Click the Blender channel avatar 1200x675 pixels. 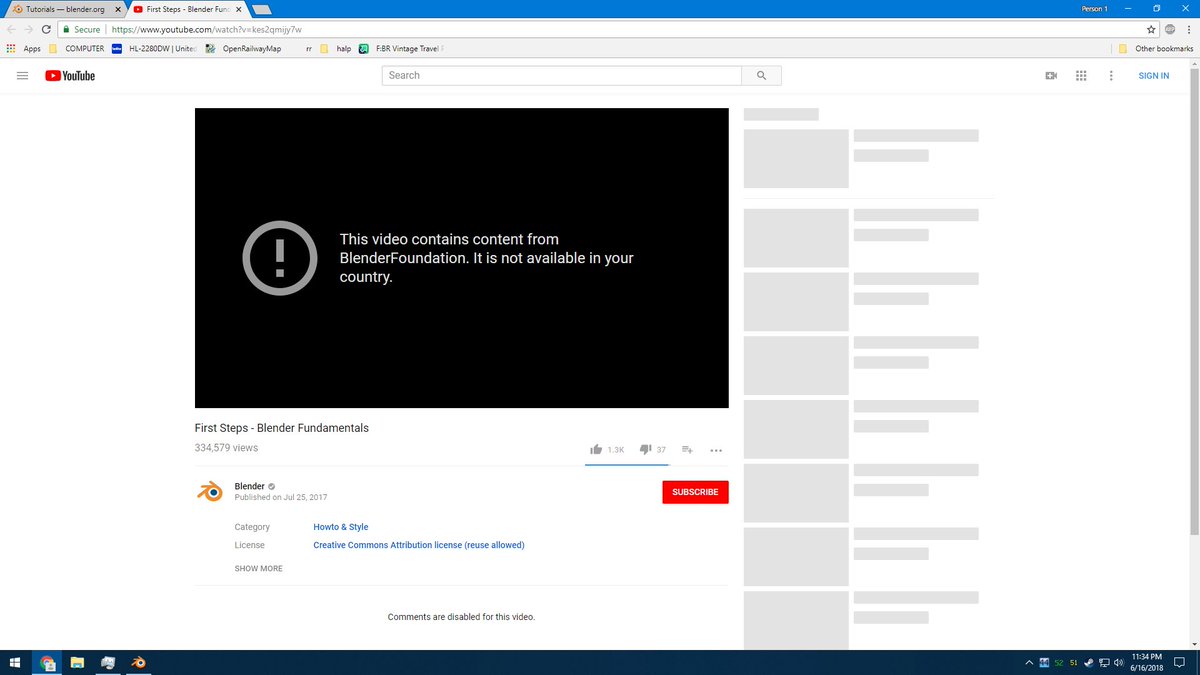pos(209,491)
